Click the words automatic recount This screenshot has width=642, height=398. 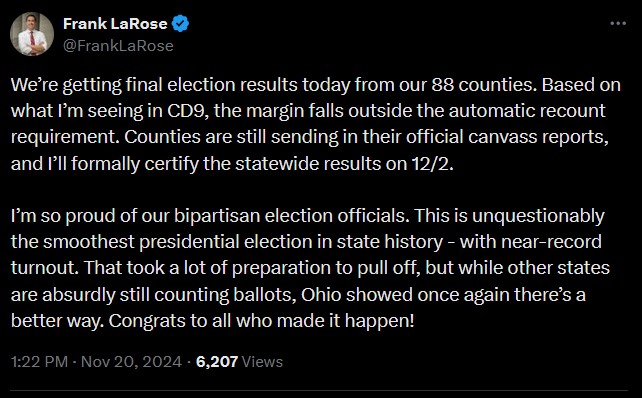pyautogui.click(x=527, y=111)
